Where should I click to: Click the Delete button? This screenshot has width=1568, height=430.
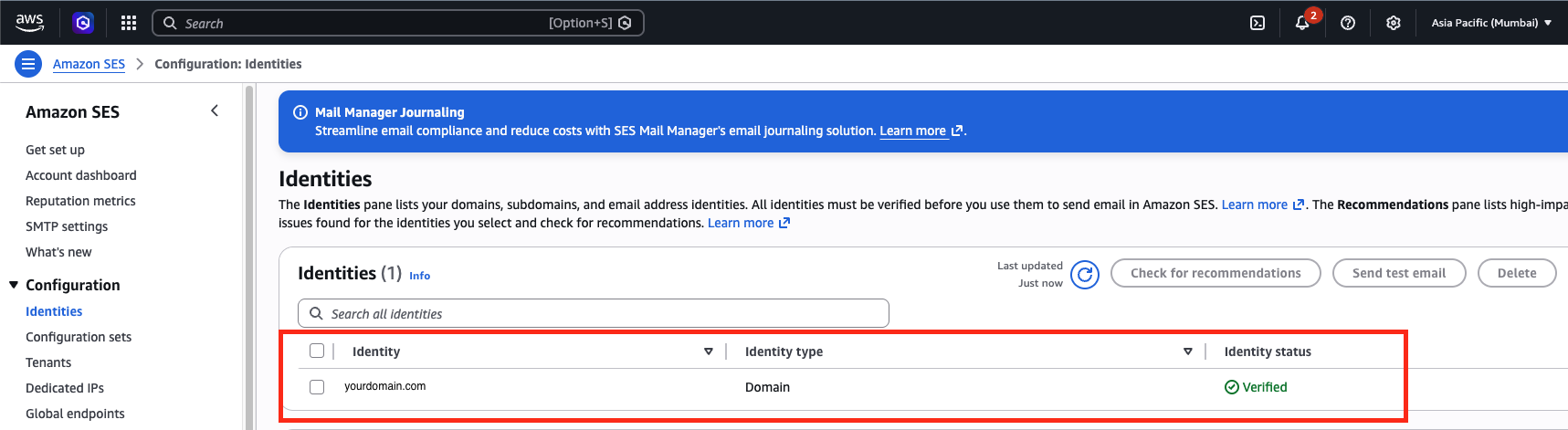coord(1517,273)
